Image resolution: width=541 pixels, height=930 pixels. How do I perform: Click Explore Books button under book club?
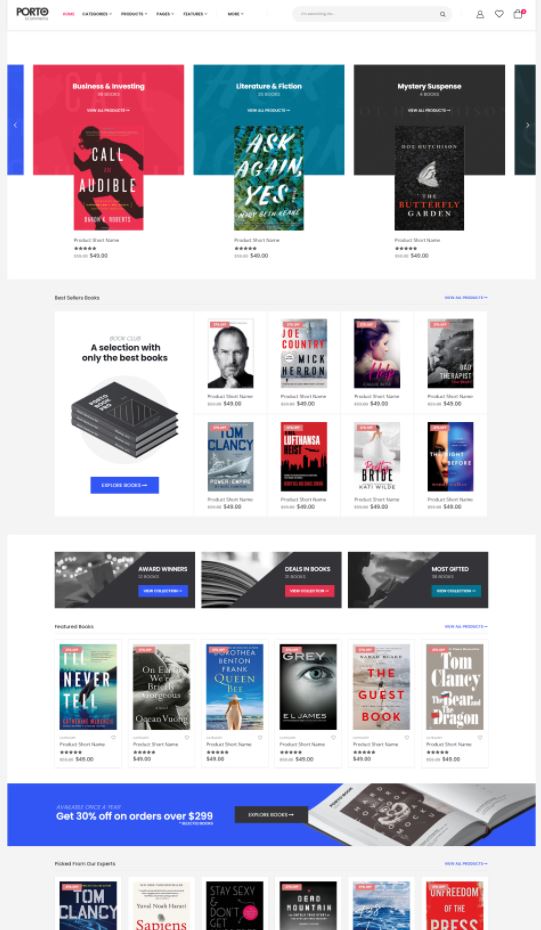pyautogui.click(x=125, y=485)
